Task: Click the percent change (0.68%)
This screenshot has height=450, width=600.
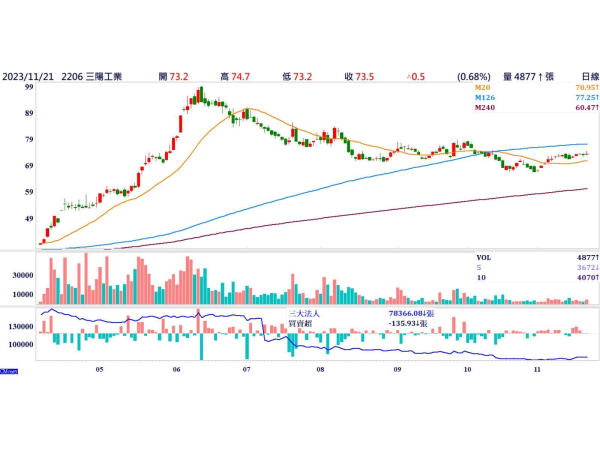Action: [x=474, y=77]
